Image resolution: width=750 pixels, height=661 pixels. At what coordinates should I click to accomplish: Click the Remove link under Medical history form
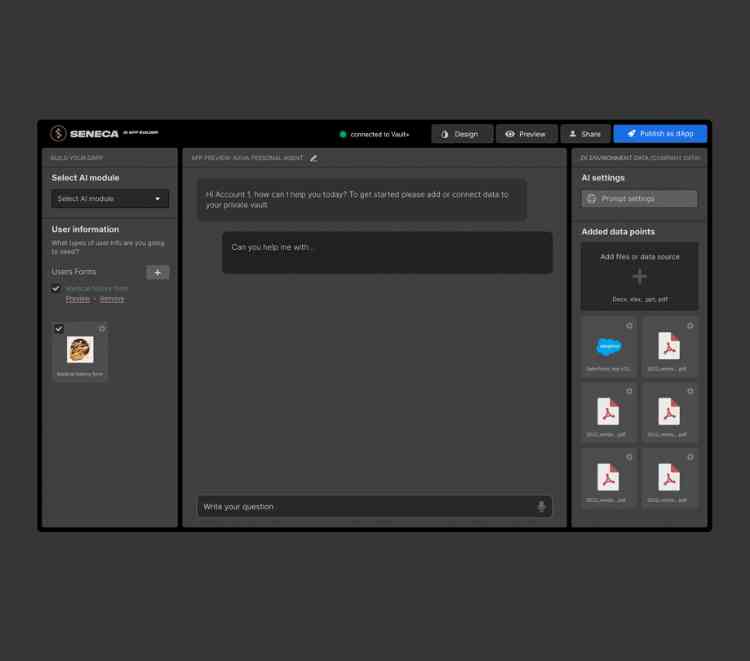(x=112, y=299)
